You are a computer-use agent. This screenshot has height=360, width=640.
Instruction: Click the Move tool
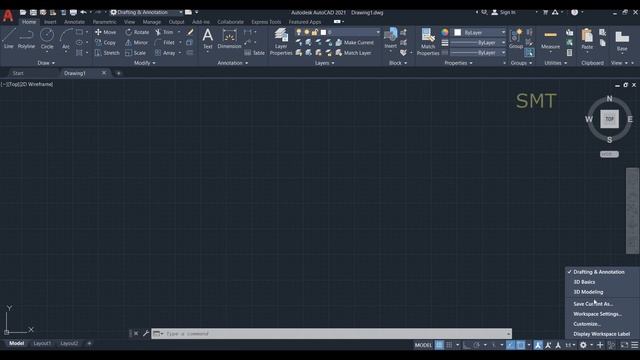pyautogui.click(x=106, y=32)
